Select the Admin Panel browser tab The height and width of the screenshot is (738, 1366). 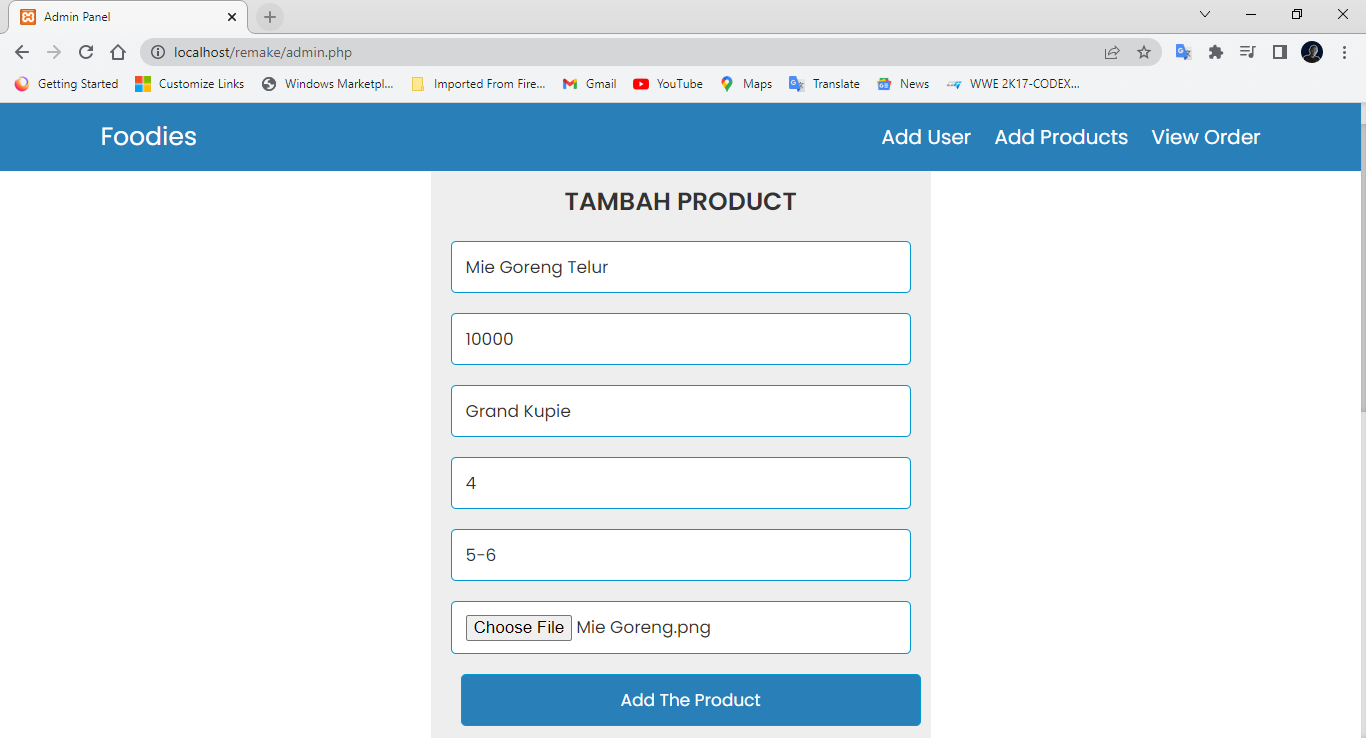point(128,17)
